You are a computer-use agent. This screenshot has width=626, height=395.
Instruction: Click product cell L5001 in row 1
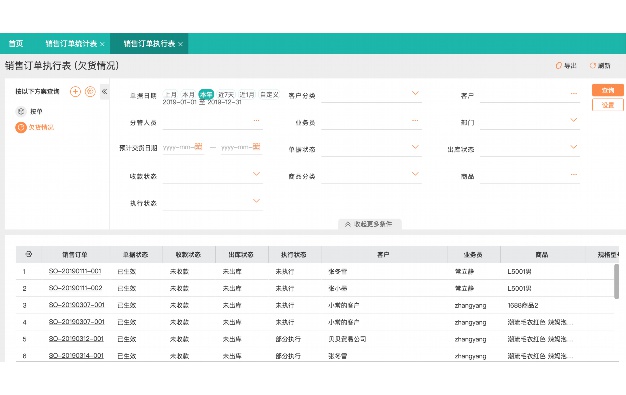coord(519,272)
